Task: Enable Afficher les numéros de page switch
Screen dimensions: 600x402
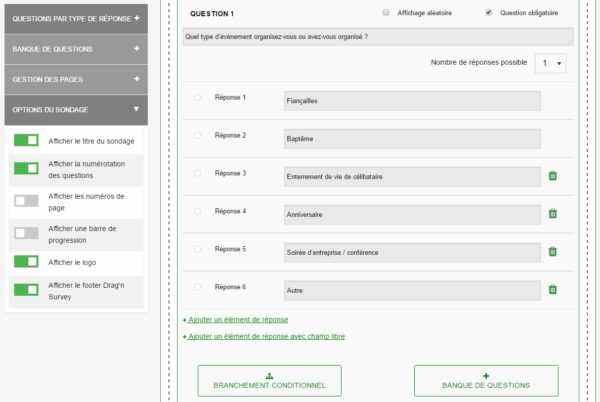Action: tap(26, 201)
